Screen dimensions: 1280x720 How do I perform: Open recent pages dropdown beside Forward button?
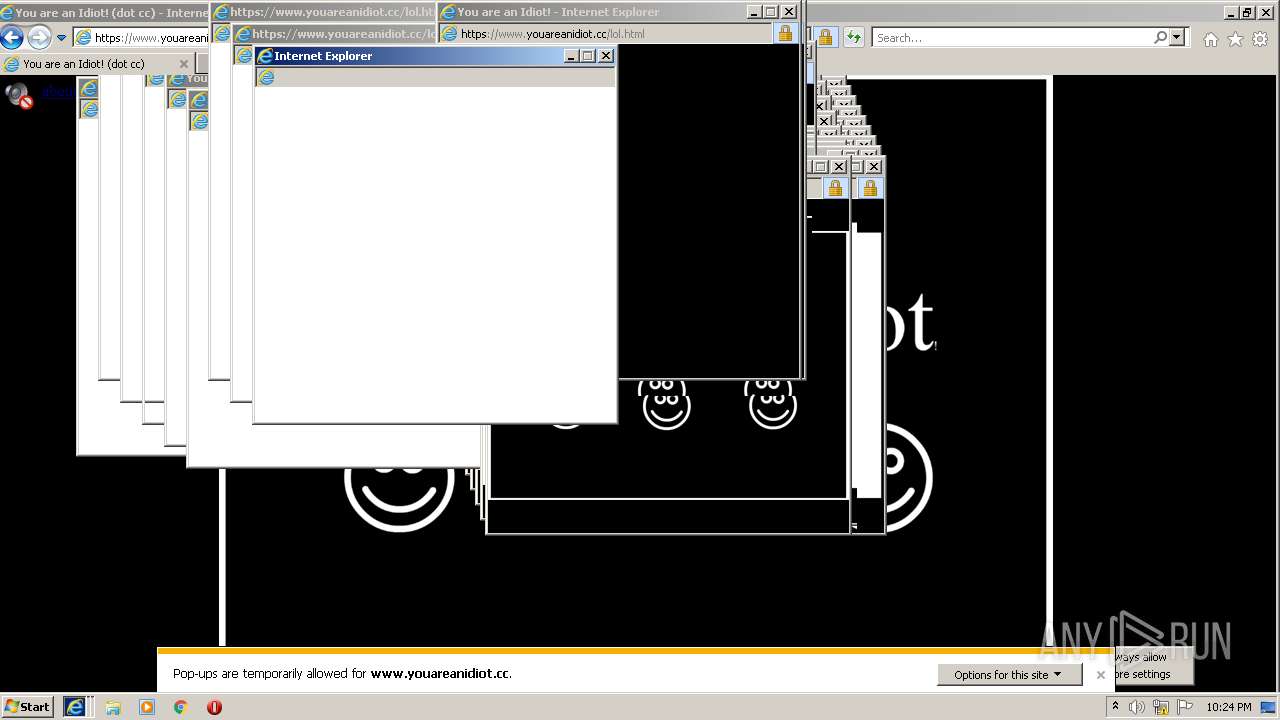click(61, 38)
